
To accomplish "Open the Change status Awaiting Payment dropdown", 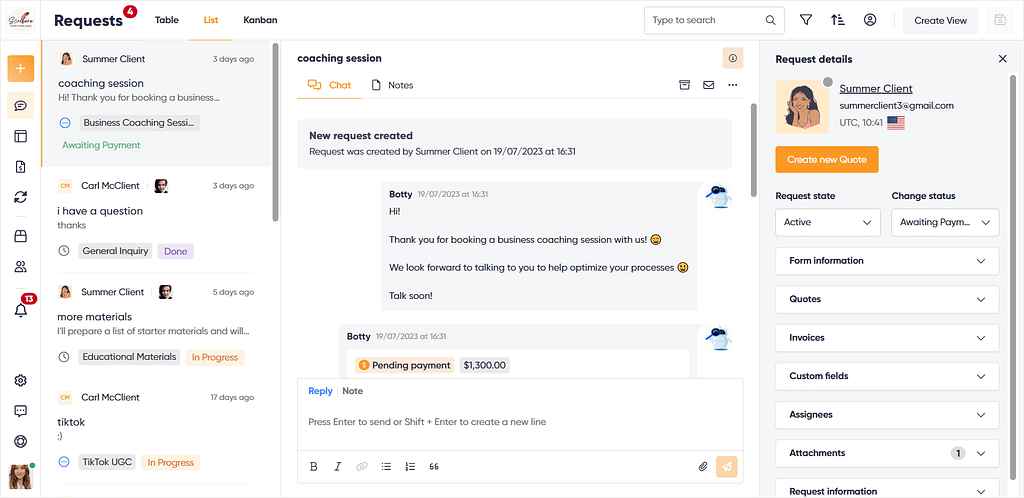I will tap(945, 223).
